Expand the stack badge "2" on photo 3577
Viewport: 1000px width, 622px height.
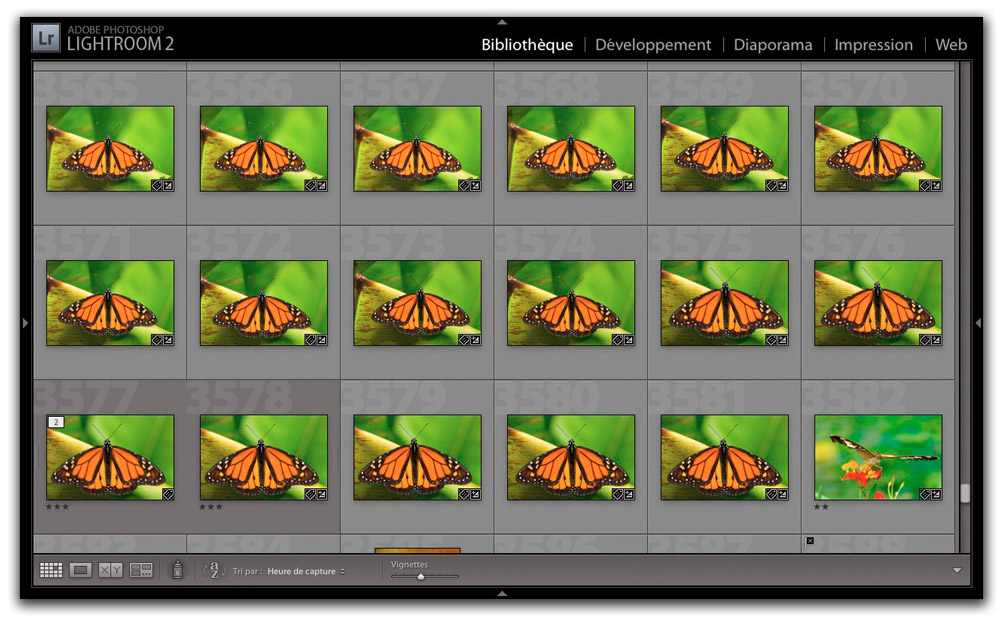pyautogui.click(x=56, y=422)
